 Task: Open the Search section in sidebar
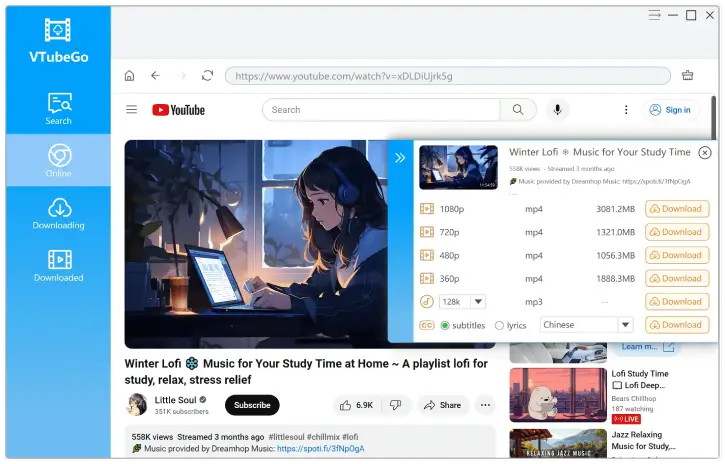click(59, 109)
